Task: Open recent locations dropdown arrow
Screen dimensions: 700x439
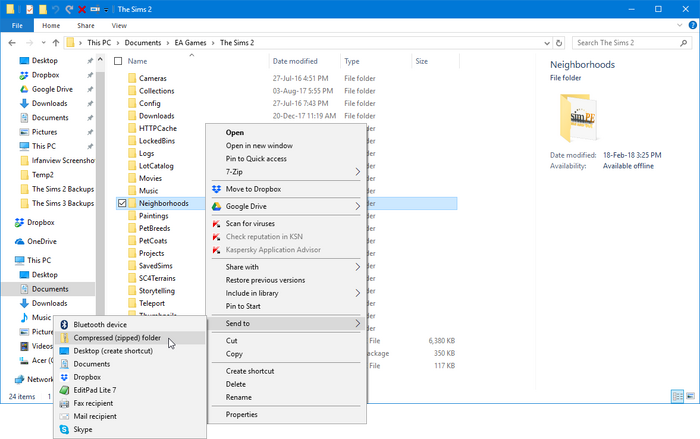Action: point(43,43)
